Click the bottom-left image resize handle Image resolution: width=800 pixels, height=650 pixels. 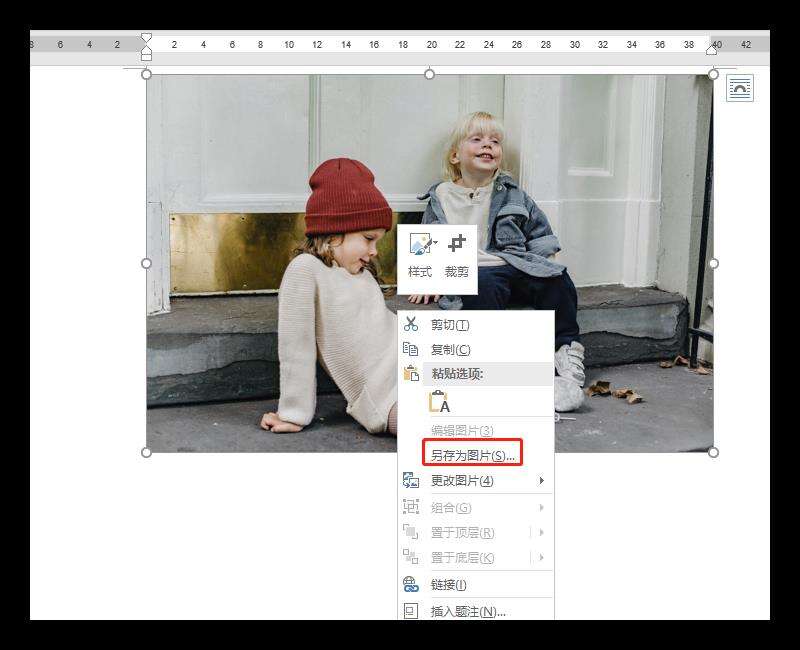[x=146, y=453]
